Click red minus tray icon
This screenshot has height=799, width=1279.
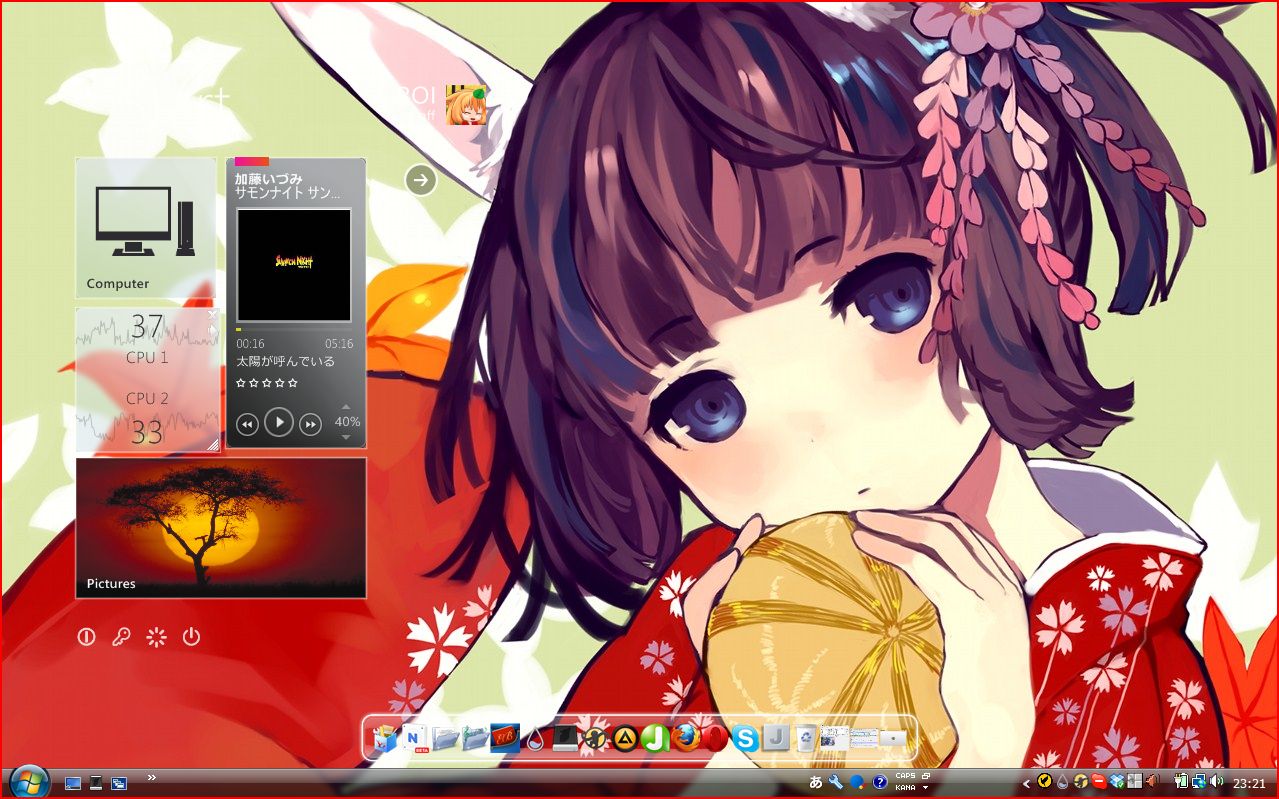1098,782
